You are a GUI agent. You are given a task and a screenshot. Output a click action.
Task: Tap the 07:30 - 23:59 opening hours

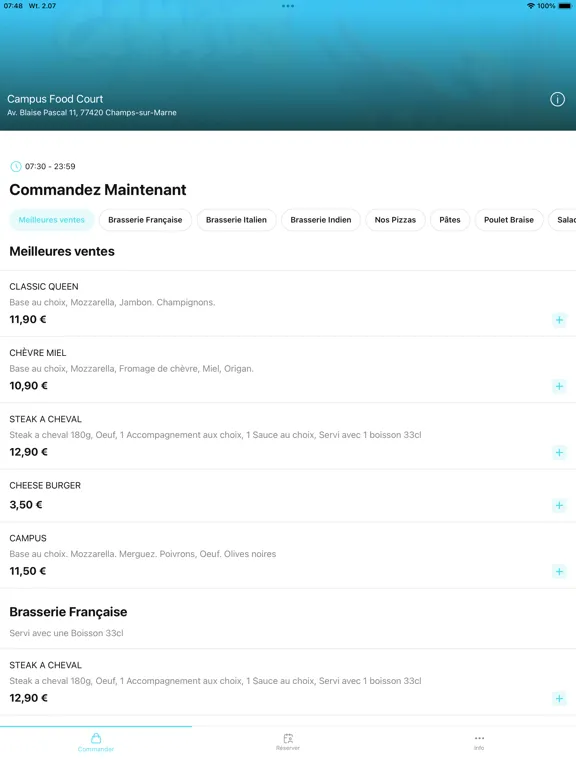(x=50, y=167)
